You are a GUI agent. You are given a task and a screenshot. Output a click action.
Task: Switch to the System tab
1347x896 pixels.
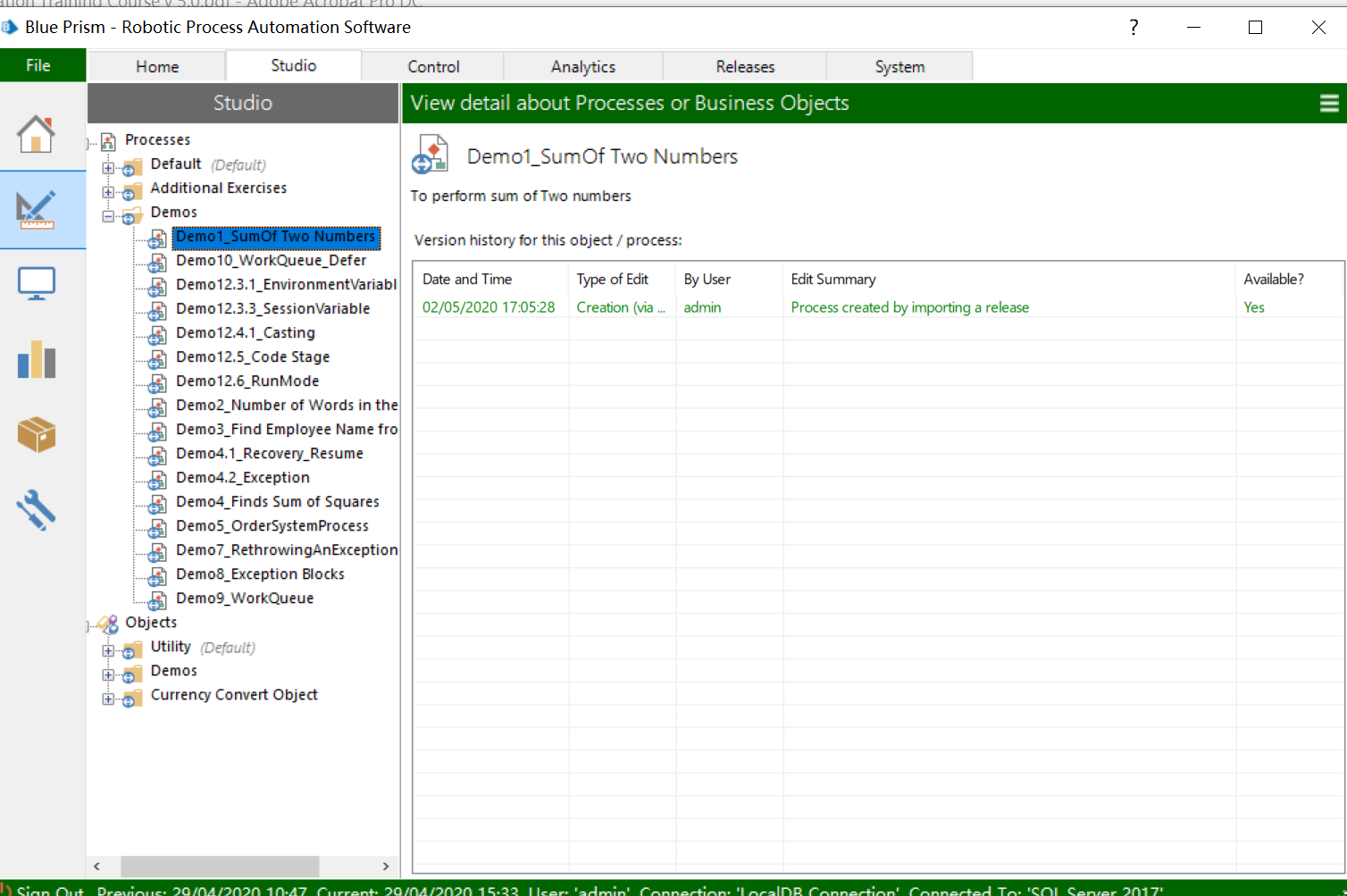point(899,66)
